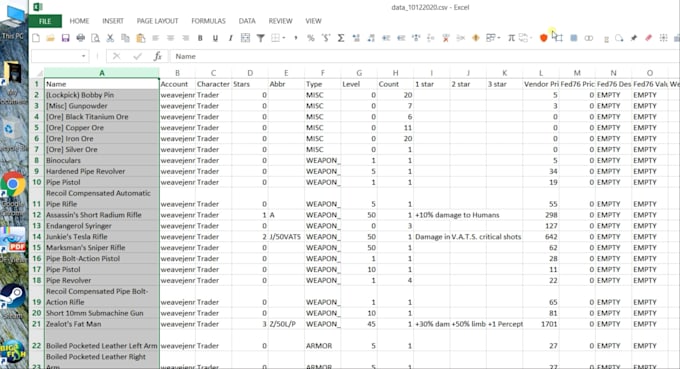
Task: Switch to the DATA tab
Action: click(247, 21)
